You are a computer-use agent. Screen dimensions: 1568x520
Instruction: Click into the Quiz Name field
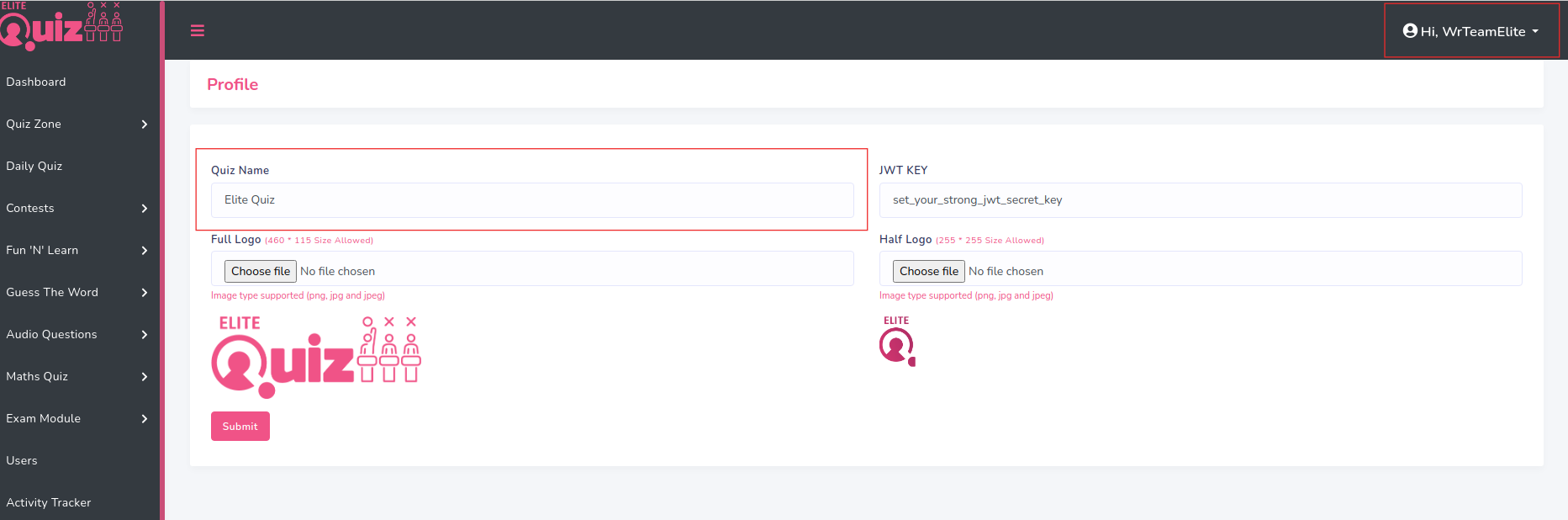point(531,200)
